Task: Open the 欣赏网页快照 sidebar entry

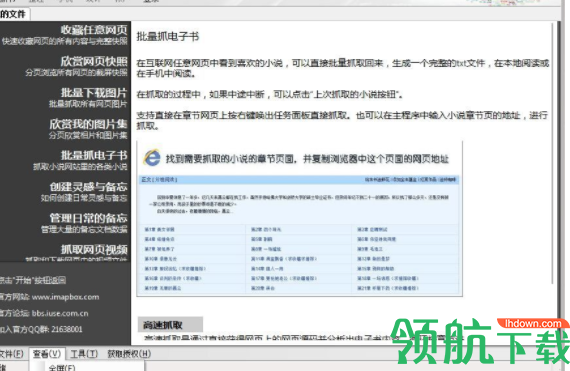Action: tap(94, 61)
